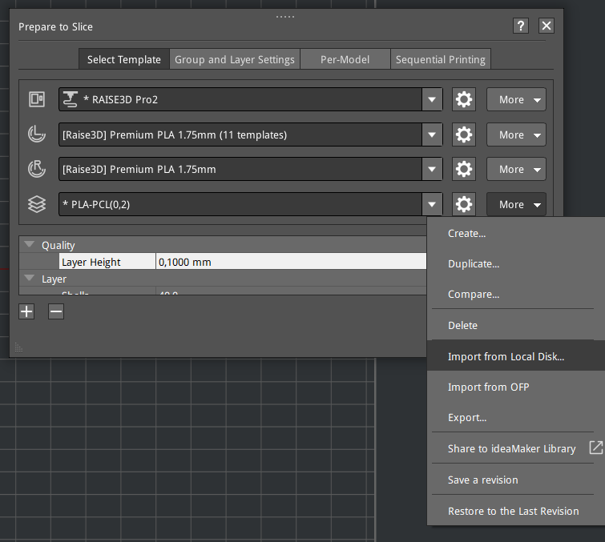
Task: Switch to Per-Model tab
Action: (345, 59)
